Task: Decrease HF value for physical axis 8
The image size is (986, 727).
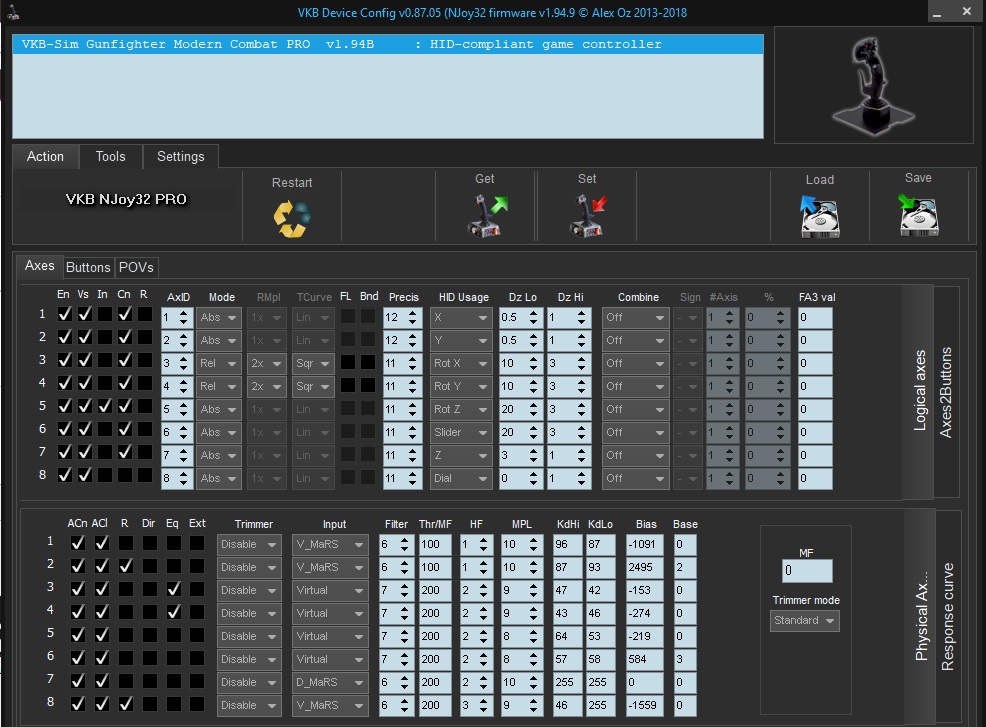Action: tap(483, 709)
